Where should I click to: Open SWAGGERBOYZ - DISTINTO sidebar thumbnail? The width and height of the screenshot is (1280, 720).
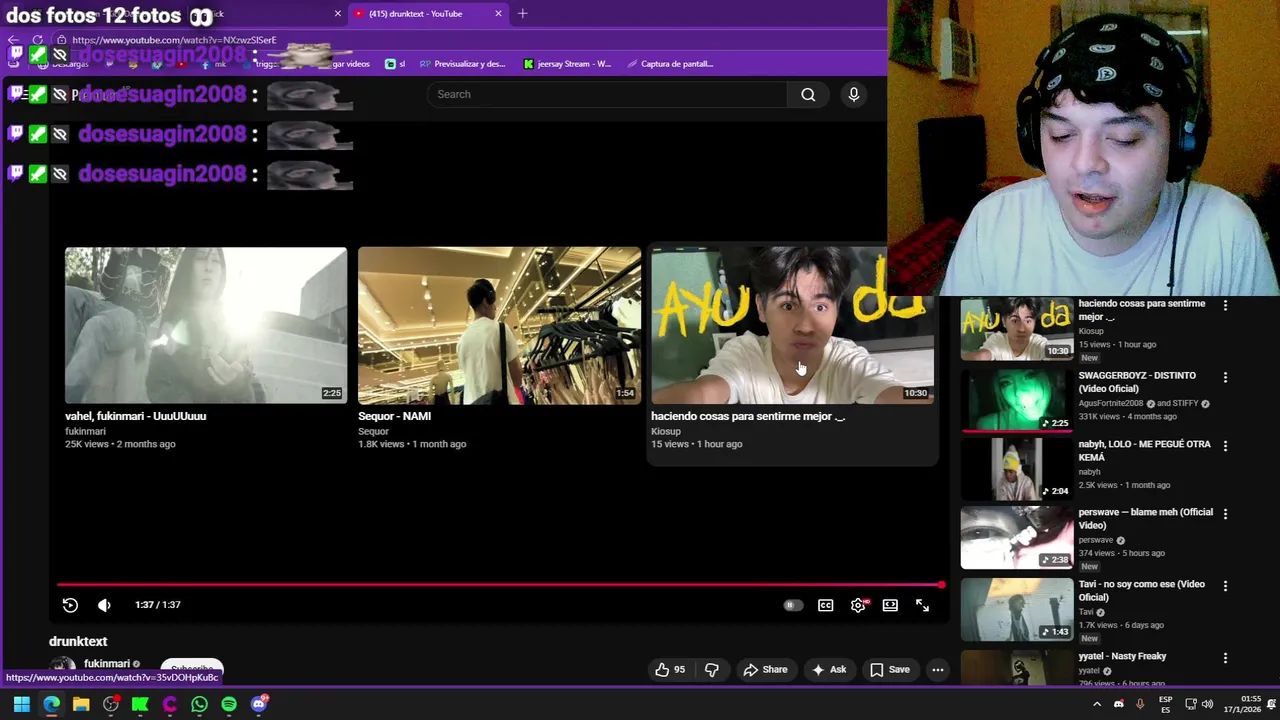click(x=1016, y=400)
